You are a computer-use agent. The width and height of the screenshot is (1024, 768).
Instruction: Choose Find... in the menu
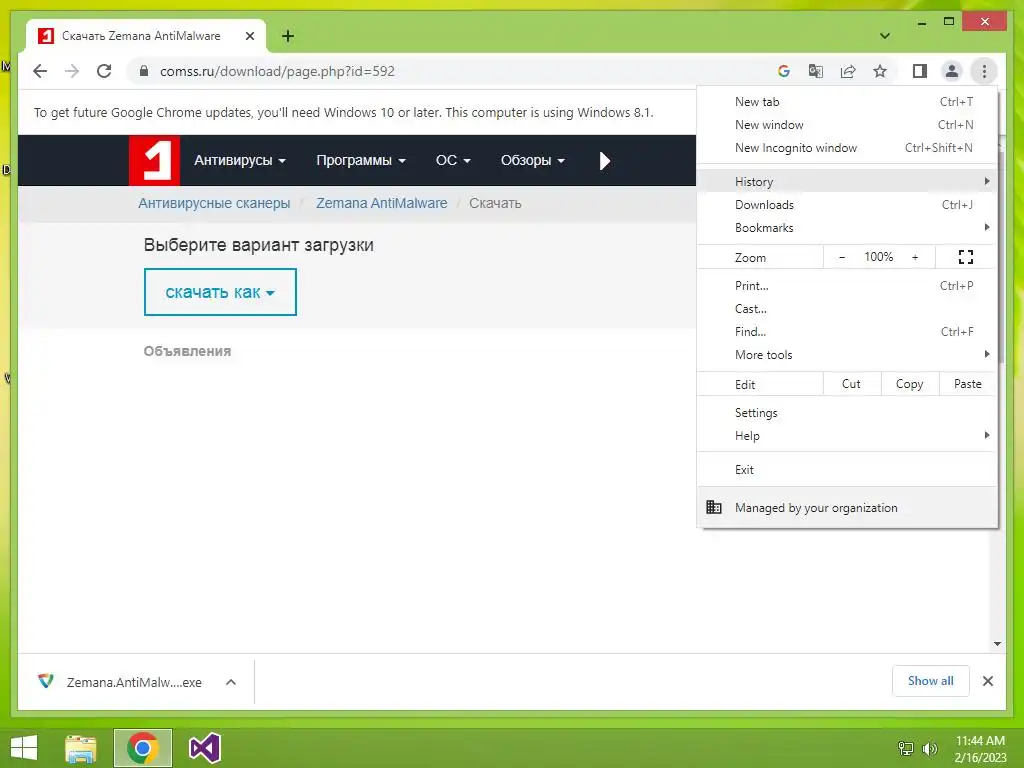coord(847,332)
